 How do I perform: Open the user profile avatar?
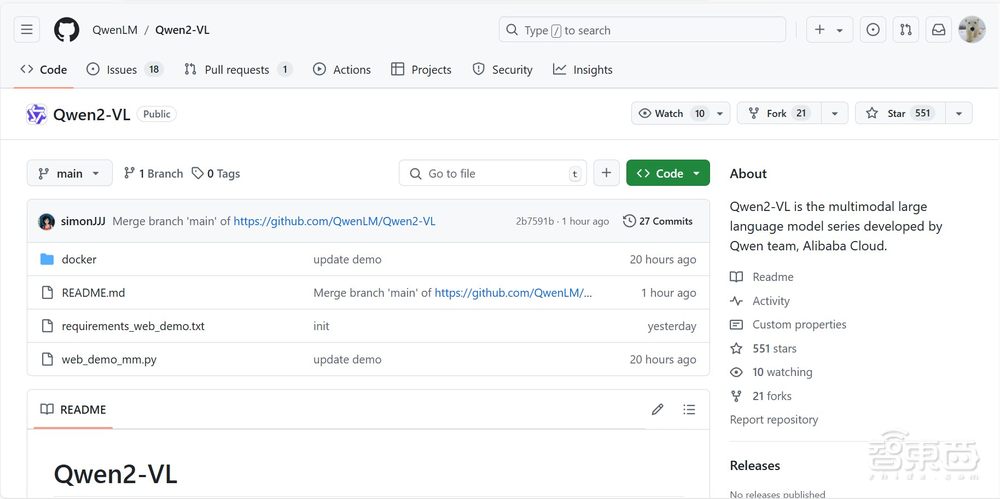click(971, 30)
